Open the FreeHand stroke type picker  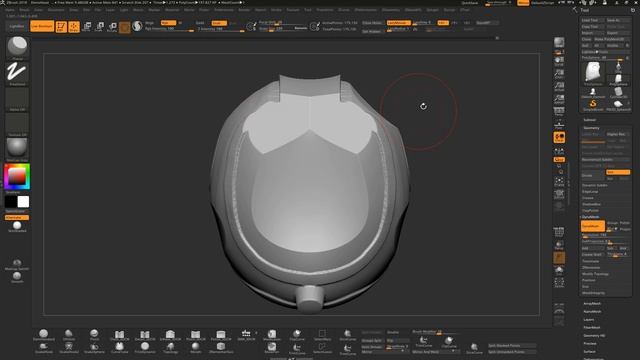point(17,73)
